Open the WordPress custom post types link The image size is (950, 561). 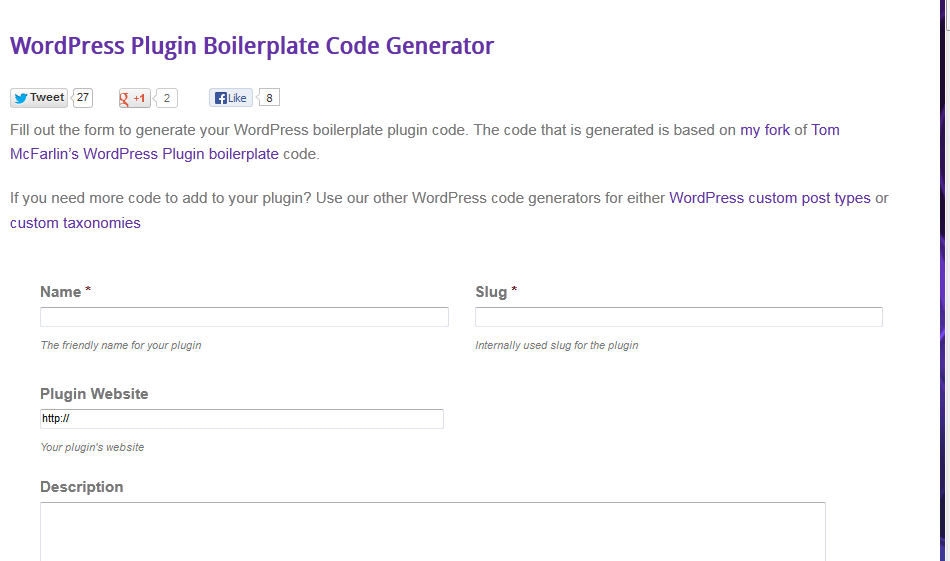coord(769,198)
